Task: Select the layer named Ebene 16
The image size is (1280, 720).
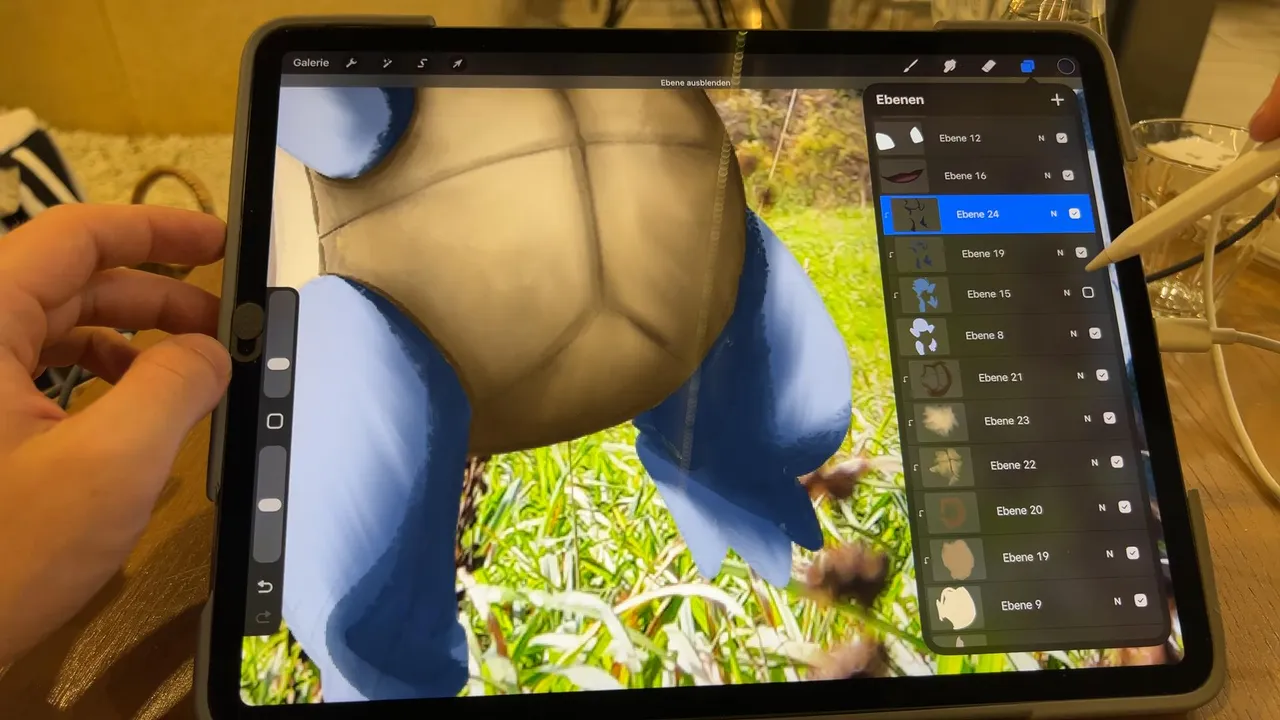Action: click(x=965, y=176)
